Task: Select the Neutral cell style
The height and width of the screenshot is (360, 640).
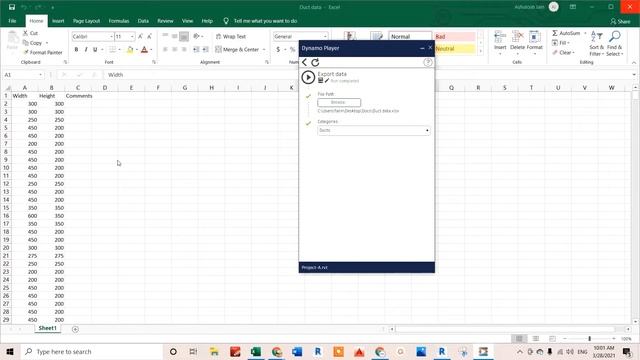Action: pyautogui.click(x=454, y=49)
